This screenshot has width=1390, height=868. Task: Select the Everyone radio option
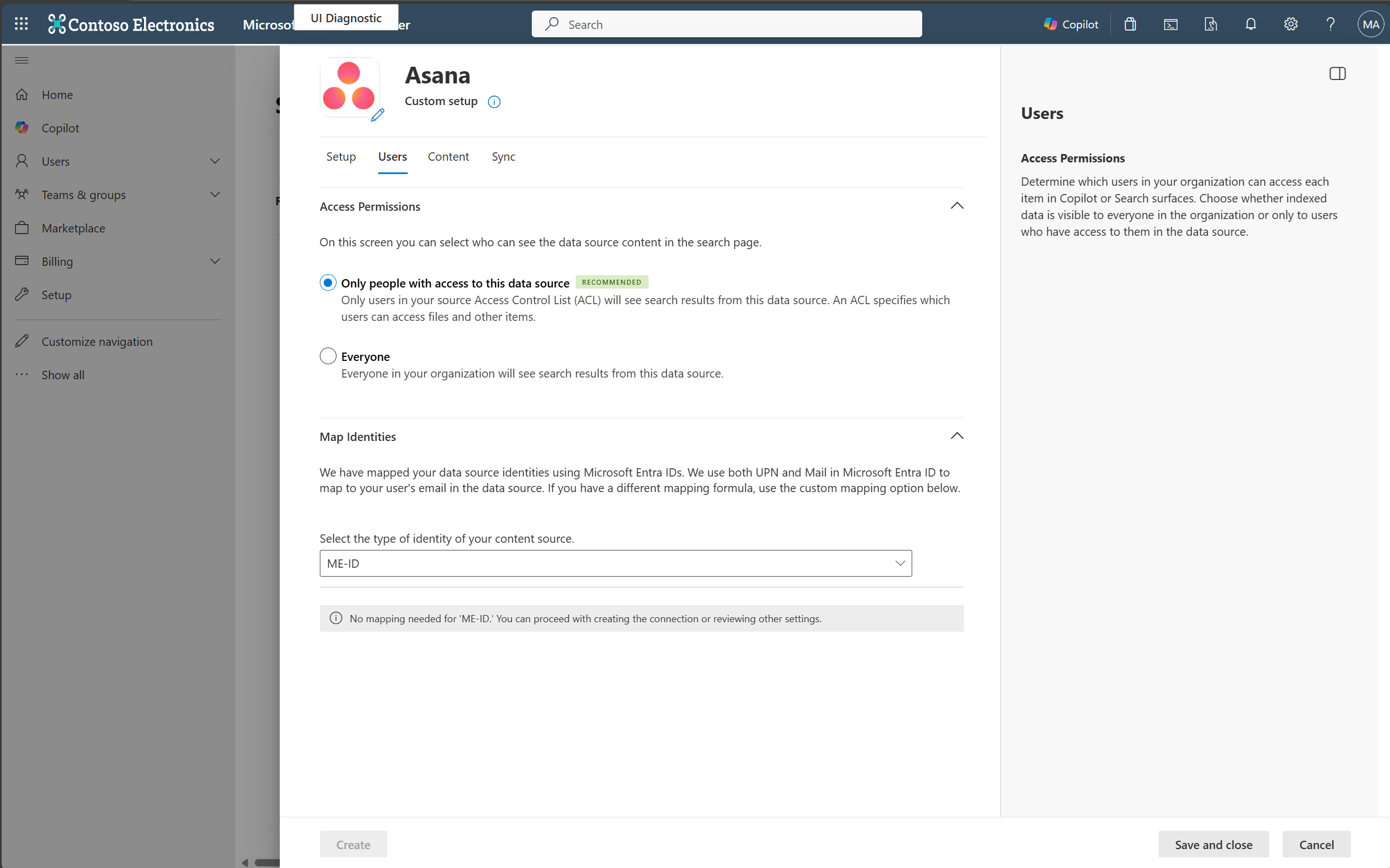[328, 356]
